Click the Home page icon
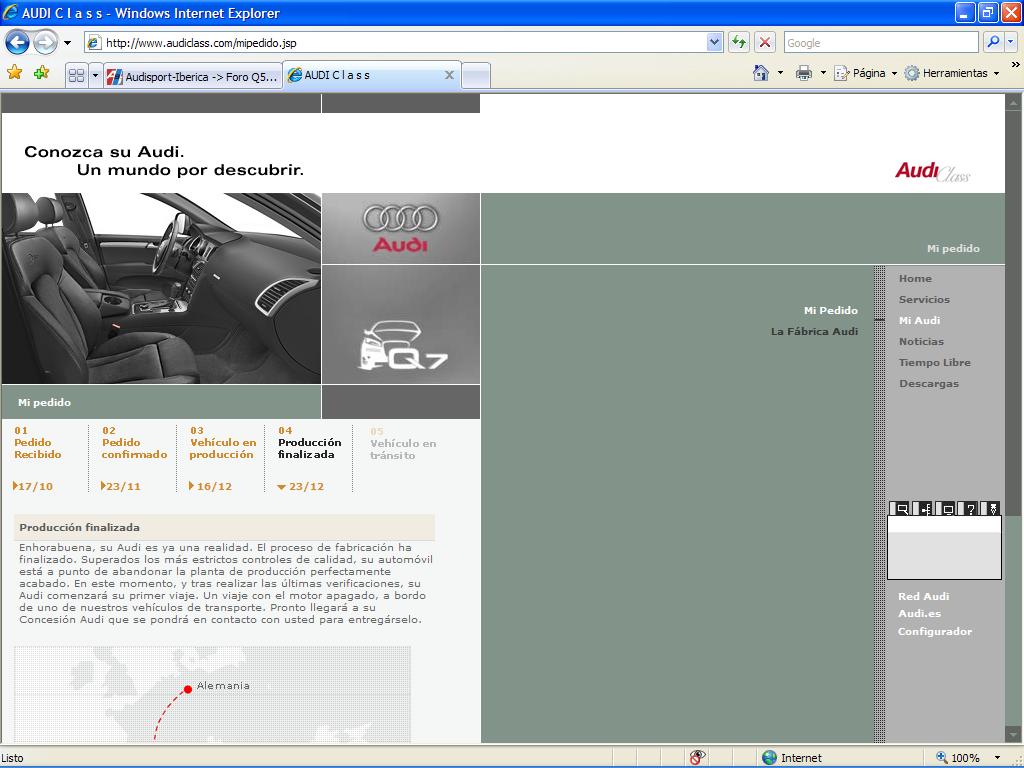 click(761, 73)
